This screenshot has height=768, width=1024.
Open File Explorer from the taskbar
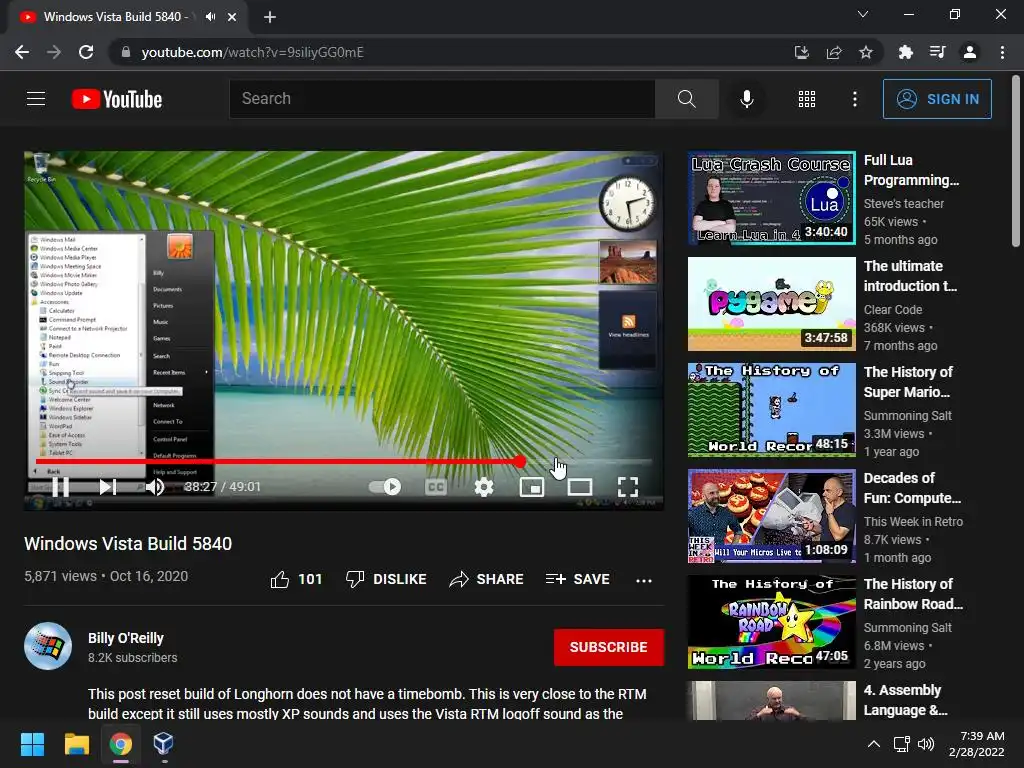76,744
